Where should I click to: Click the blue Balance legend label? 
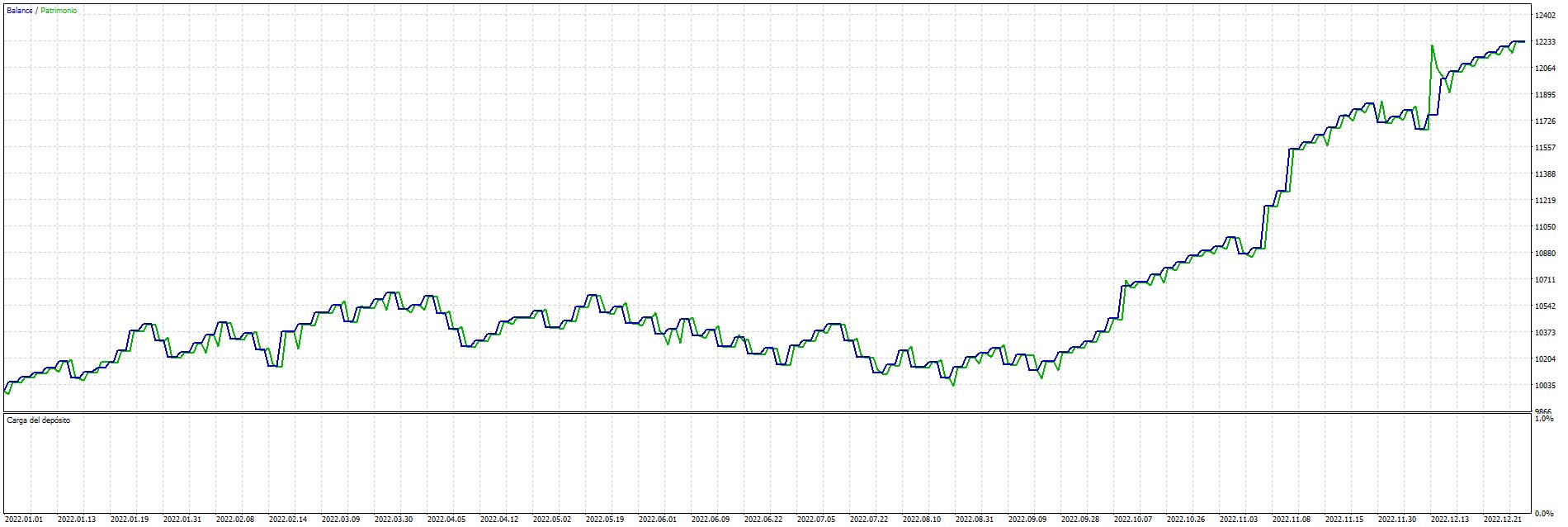pos(19,11)
